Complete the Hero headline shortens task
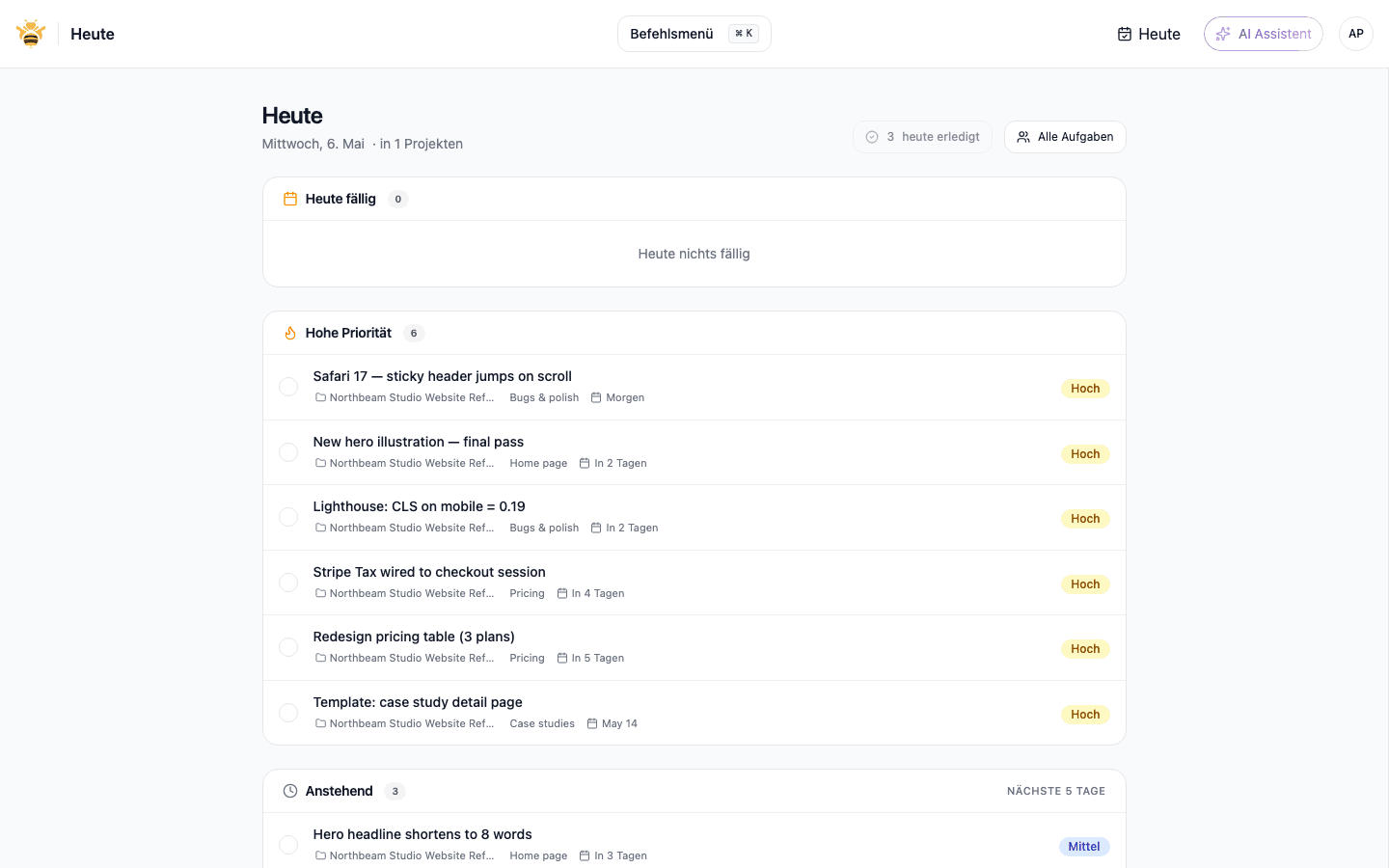 [288, 845]
